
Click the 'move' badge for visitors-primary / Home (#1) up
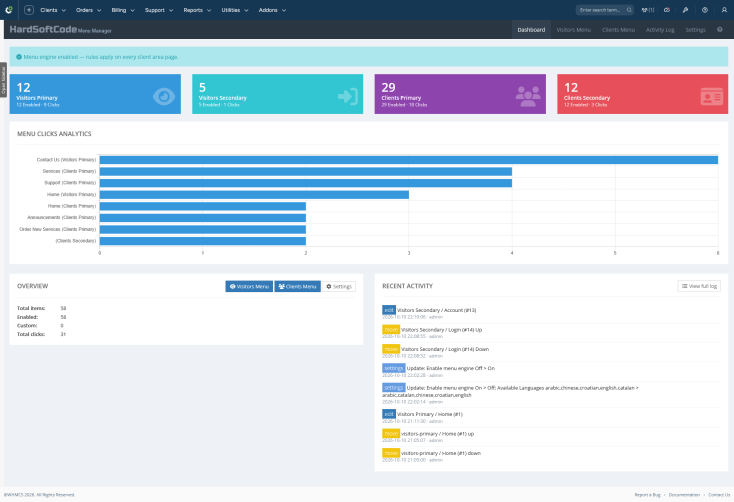[x=391, y=434]
